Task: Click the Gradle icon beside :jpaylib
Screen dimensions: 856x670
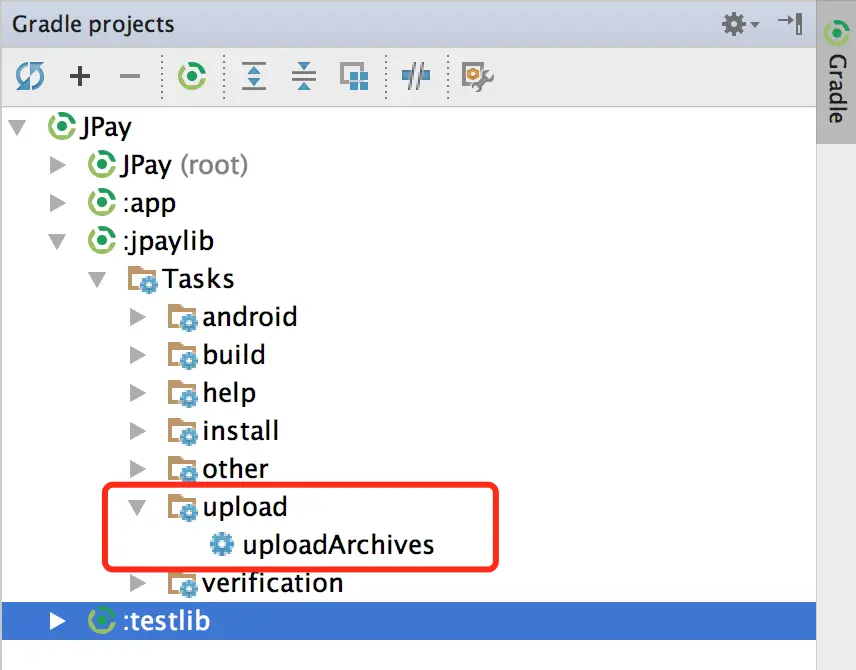Action: coord(102,241)
